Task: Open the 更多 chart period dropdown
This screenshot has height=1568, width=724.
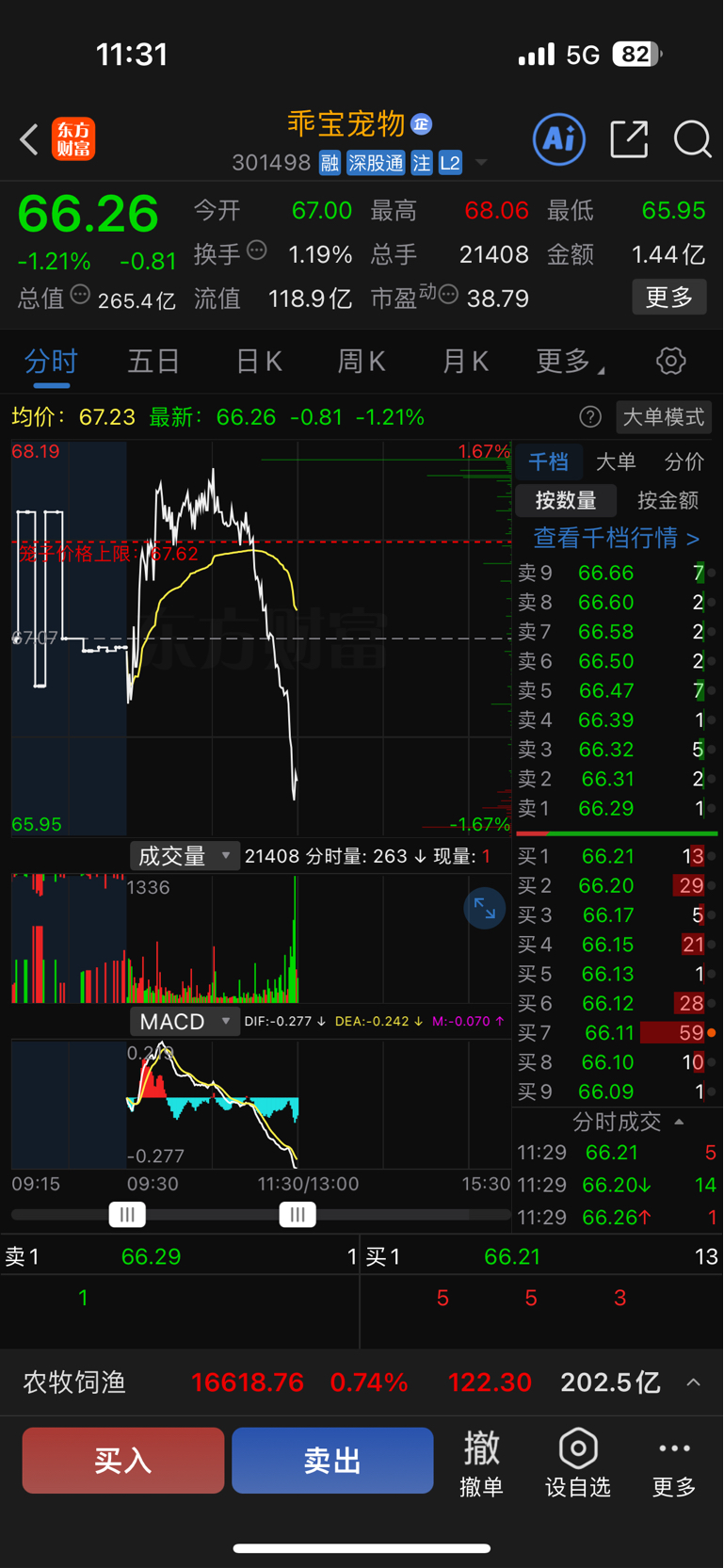Action: [570, 361]
